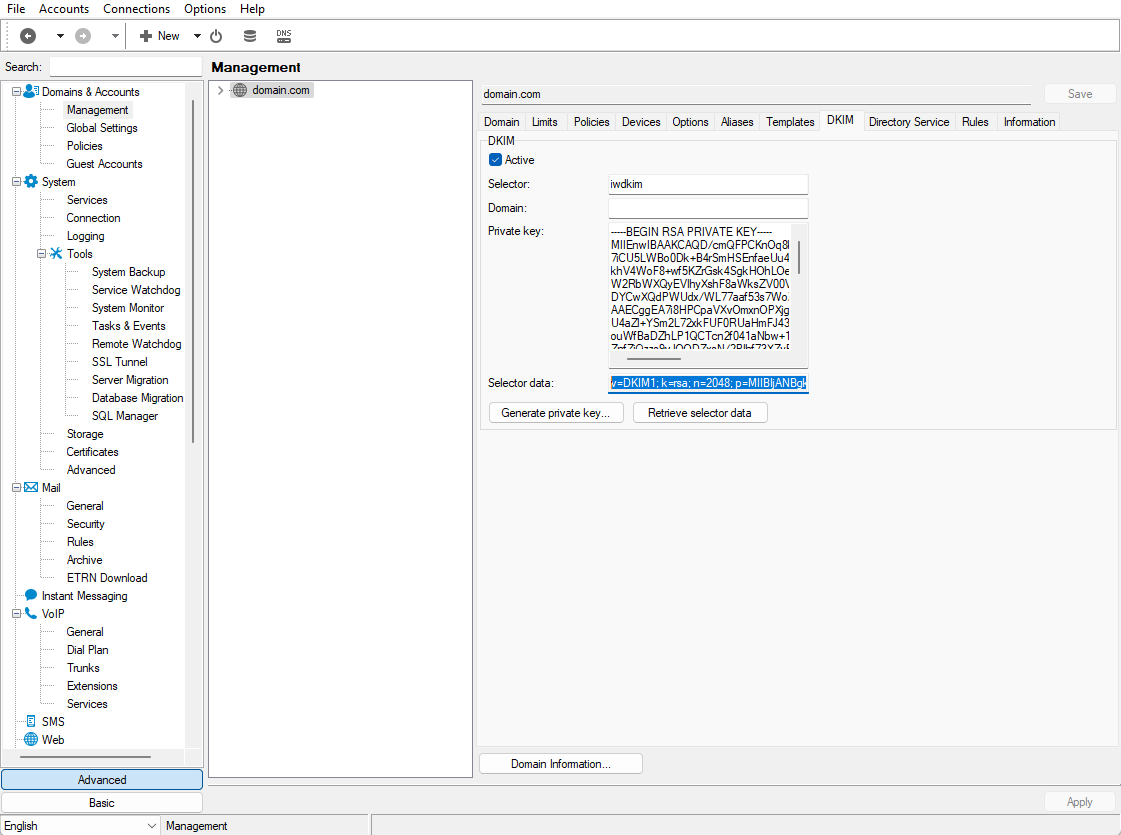This screenshot has height=835, width=1121.
Task: Open the English language dropdown
Action: click(x=152, y=826)
